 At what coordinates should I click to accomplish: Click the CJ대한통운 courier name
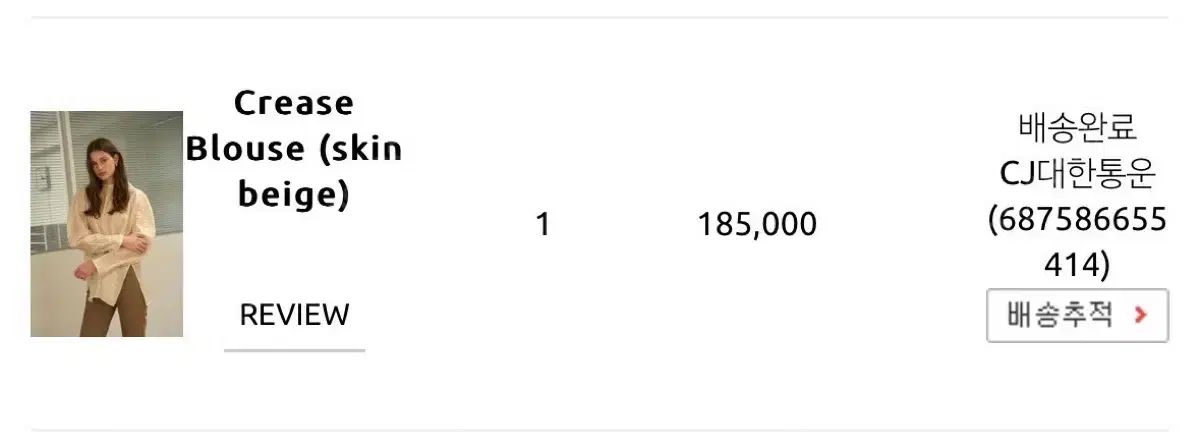pos(1077,174)
